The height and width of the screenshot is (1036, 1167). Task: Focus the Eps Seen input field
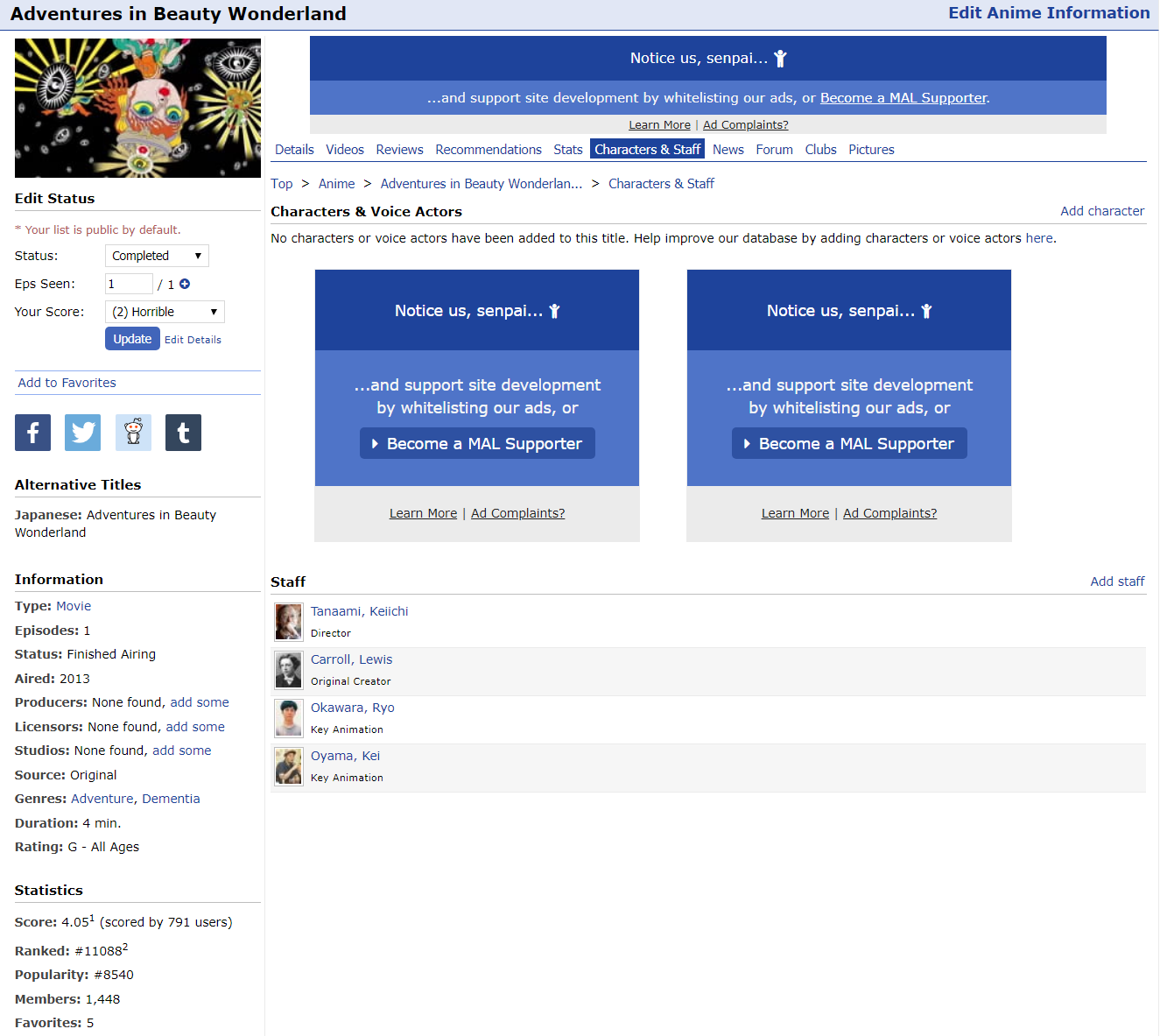click(129, 284)
